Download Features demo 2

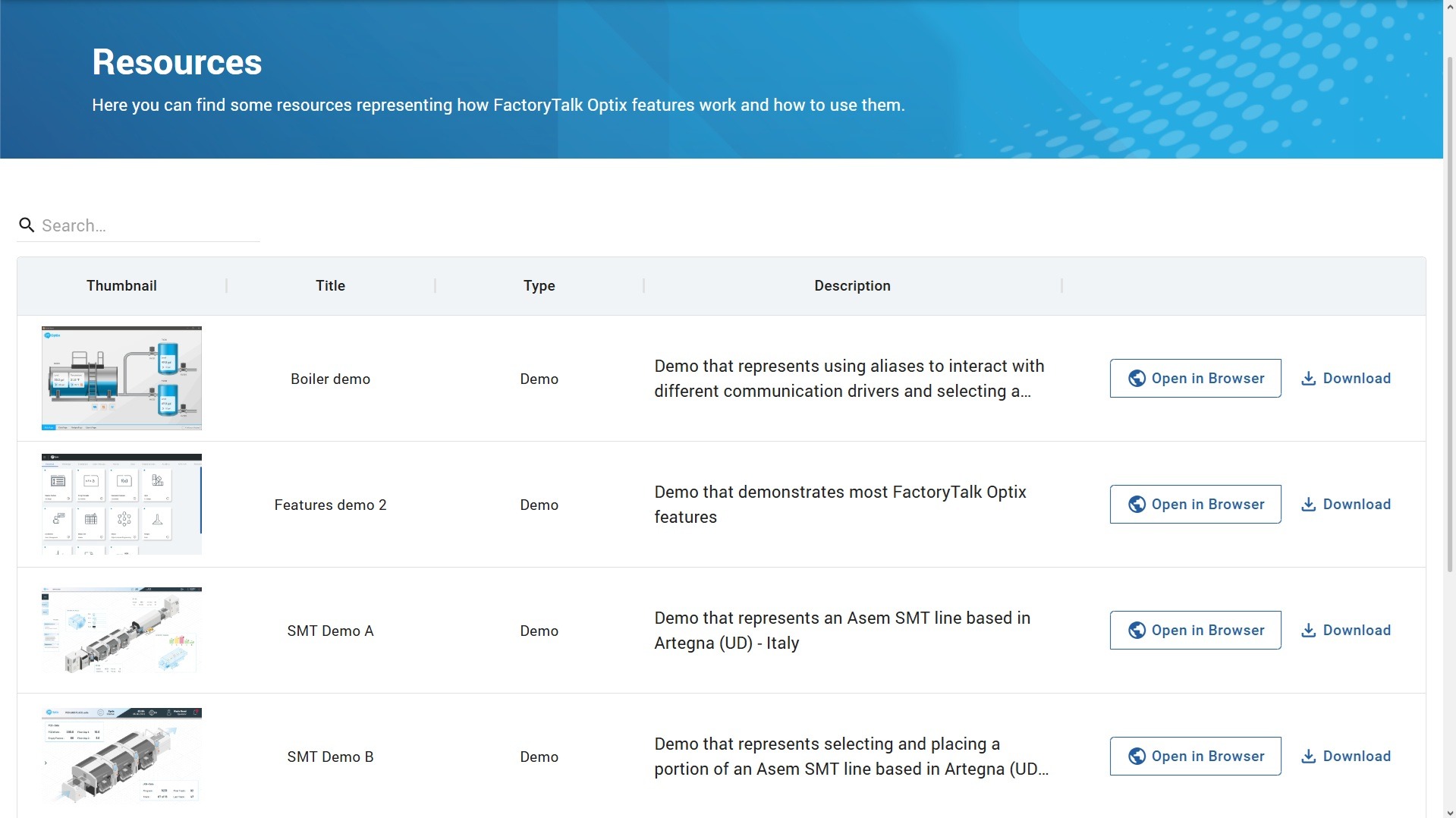click(x=1346, y=504)
